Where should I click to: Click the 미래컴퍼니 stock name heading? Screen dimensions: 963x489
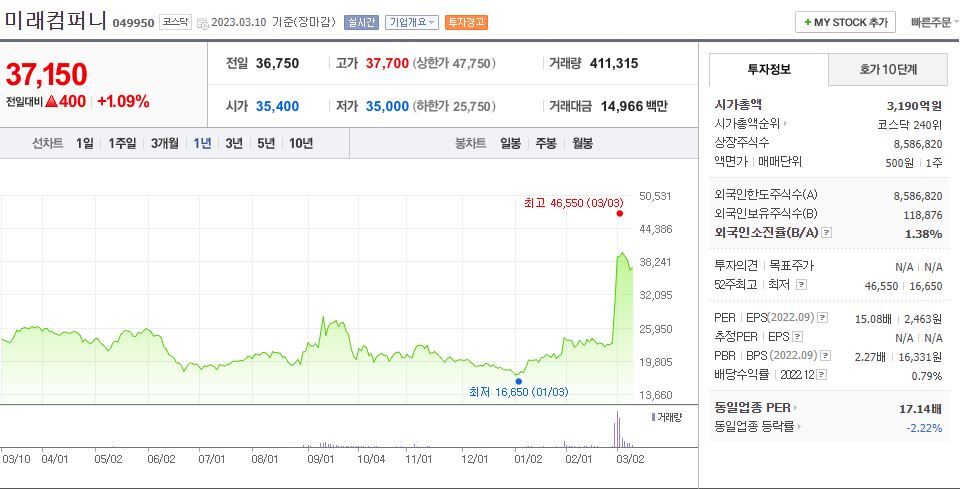pos(55,20)
